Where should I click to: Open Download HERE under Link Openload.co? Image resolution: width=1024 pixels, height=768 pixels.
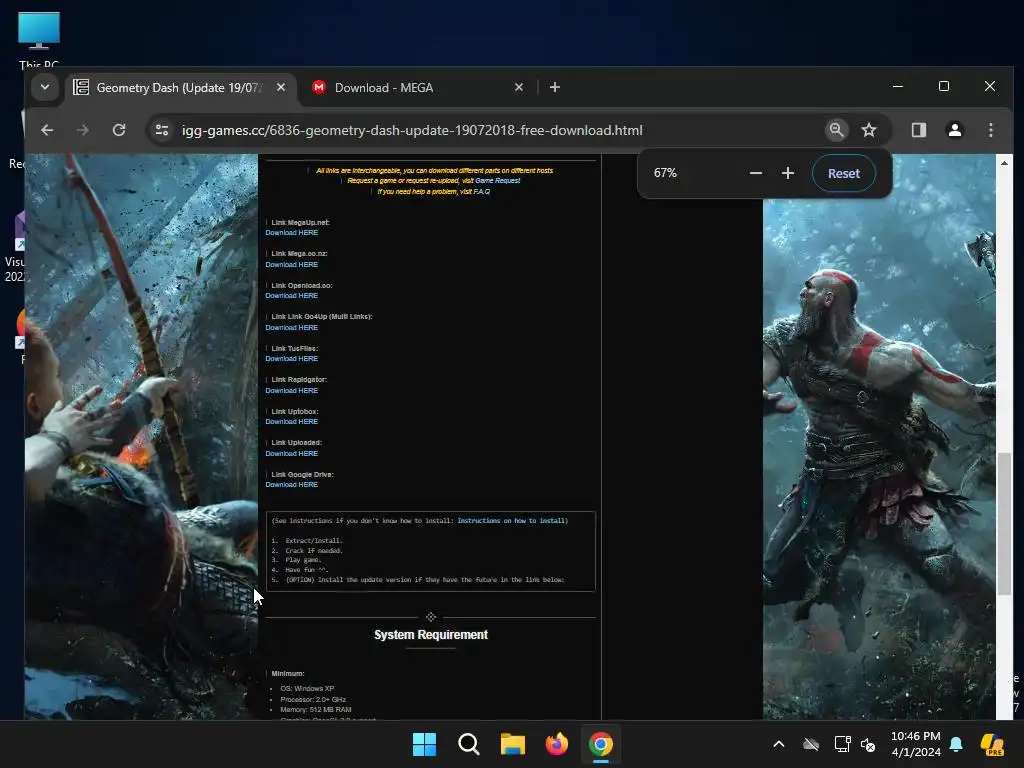[292, 296]
